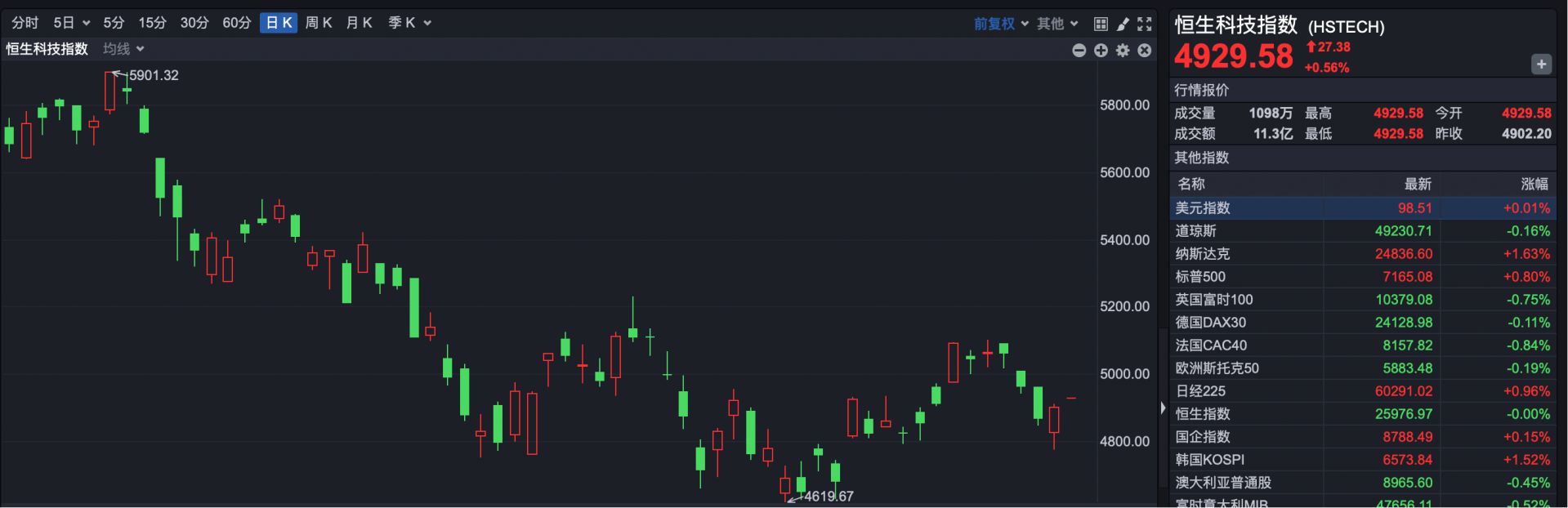Click 日经225 latest value 60291.02
1568x508 pixels.
[1403, 391]
